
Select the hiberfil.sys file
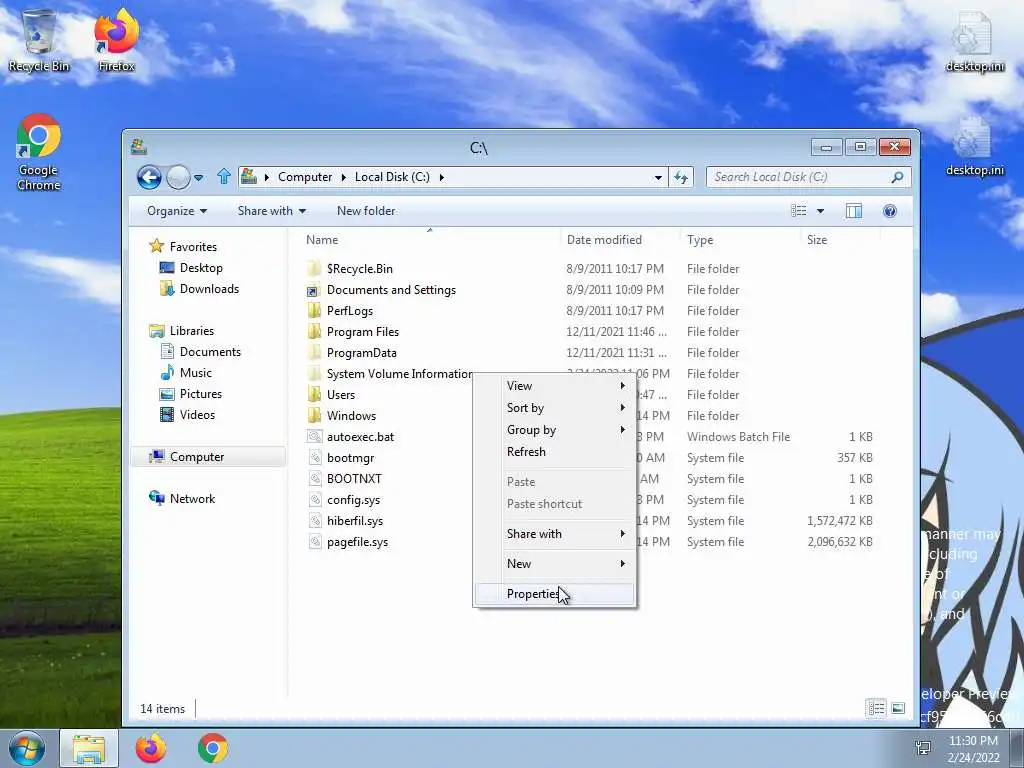pyautogui.click(x=345, y=520)
